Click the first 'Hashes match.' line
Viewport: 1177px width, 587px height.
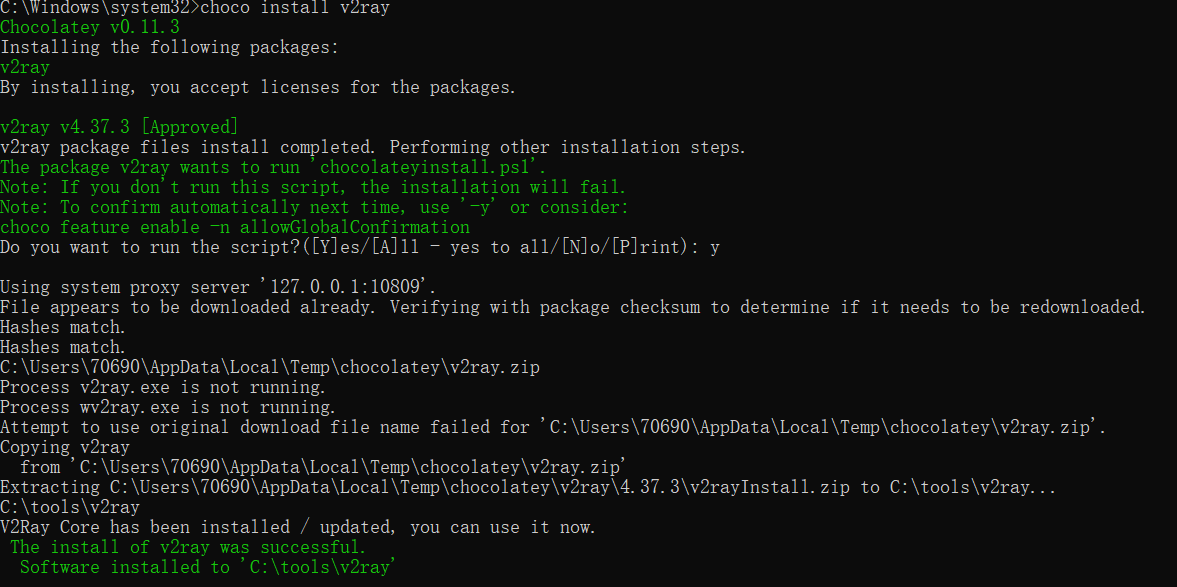[63, 327]
